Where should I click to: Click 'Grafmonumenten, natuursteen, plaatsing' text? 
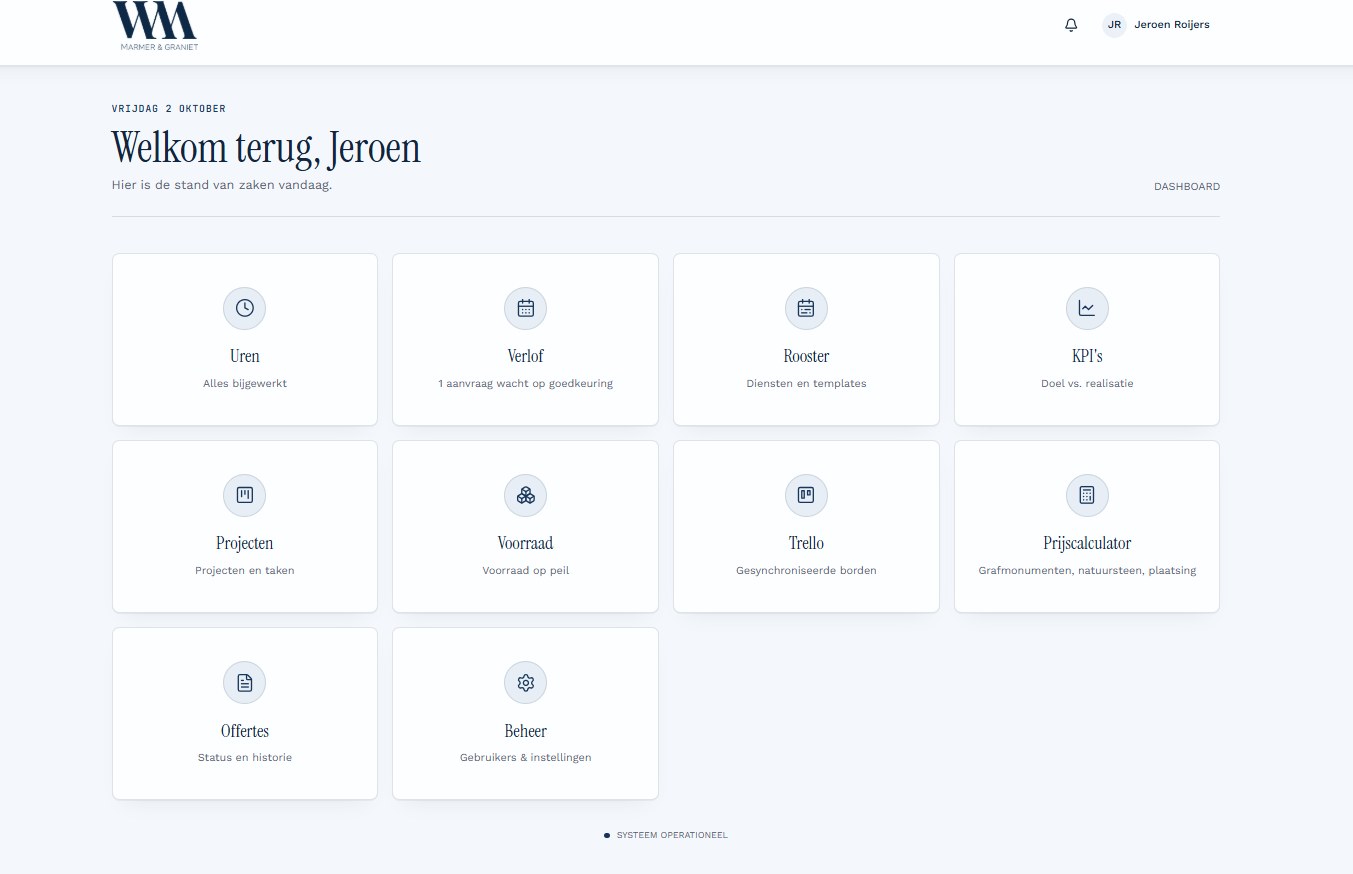(x=1087, y=570)
